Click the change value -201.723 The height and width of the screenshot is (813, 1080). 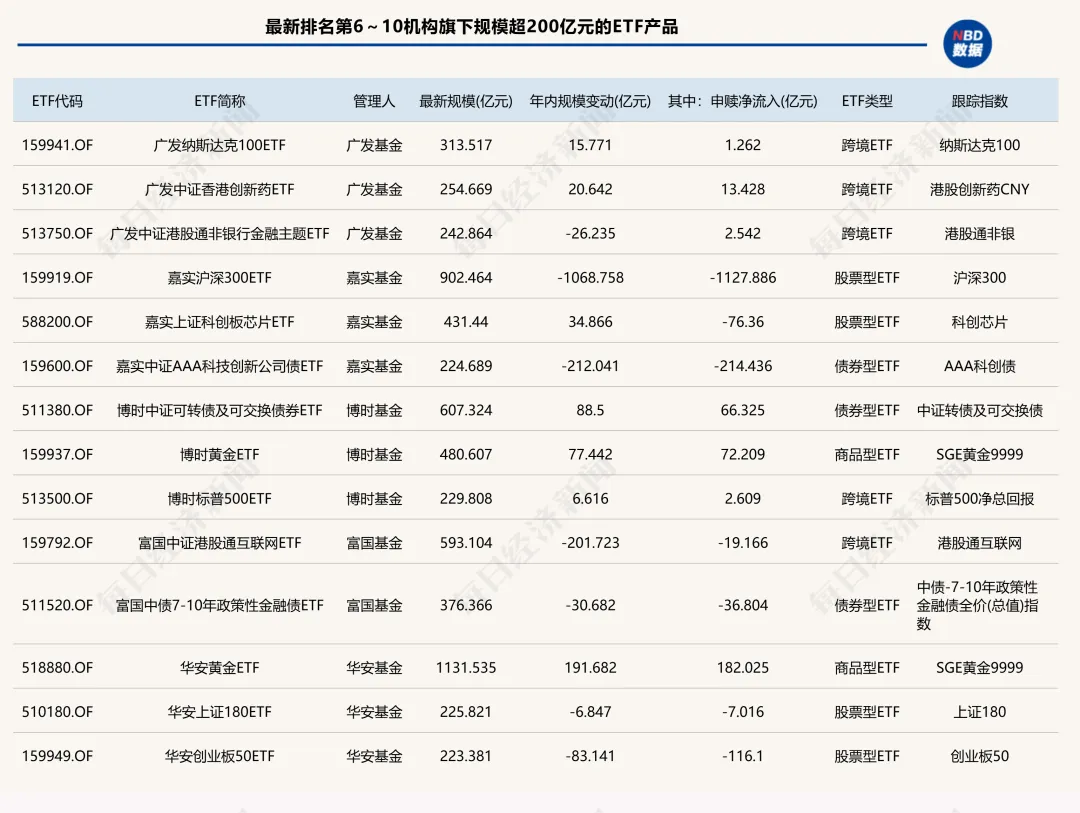click(x=590, y=542)
